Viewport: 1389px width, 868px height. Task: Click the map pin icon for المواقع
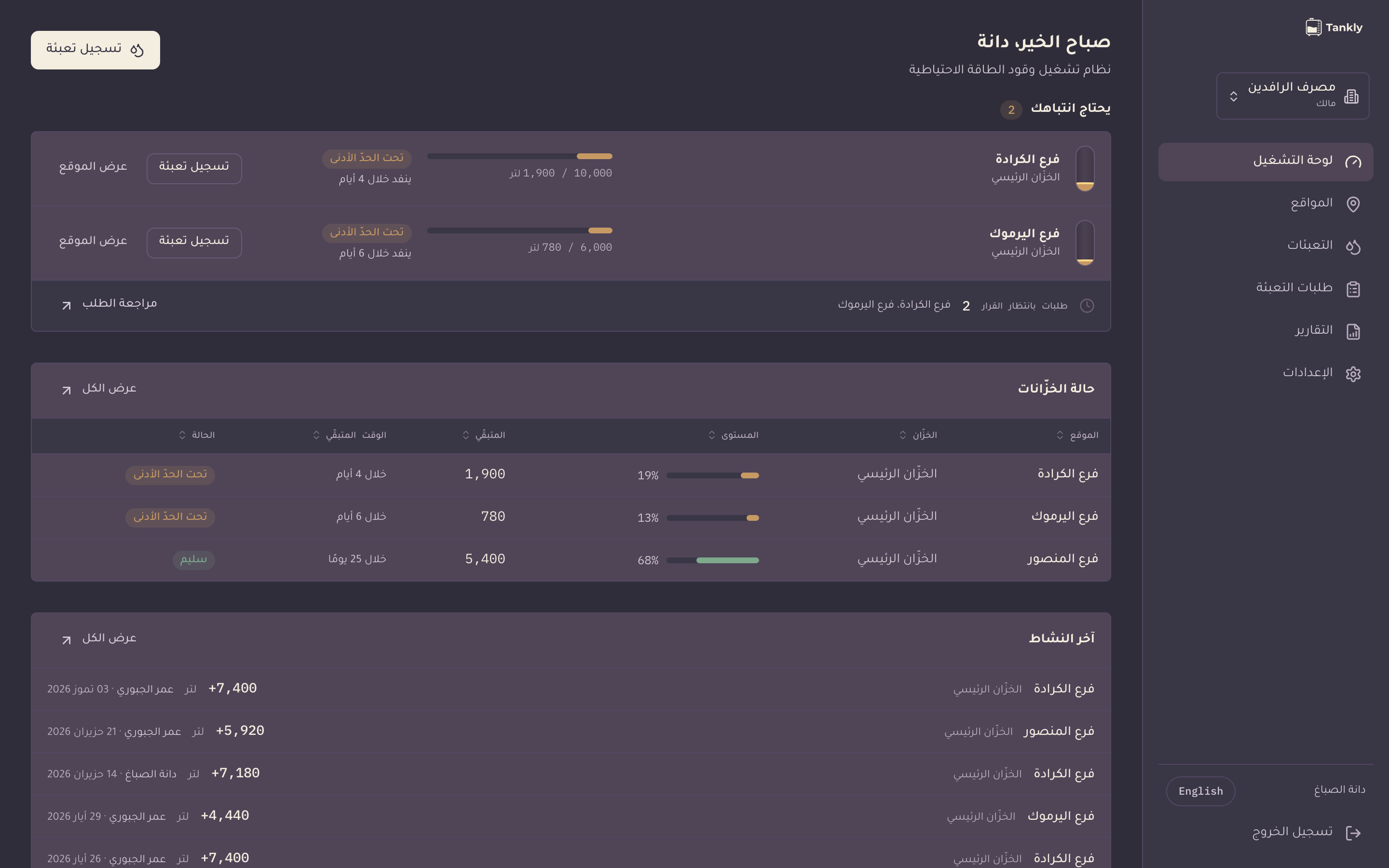tap(1353, 204)
